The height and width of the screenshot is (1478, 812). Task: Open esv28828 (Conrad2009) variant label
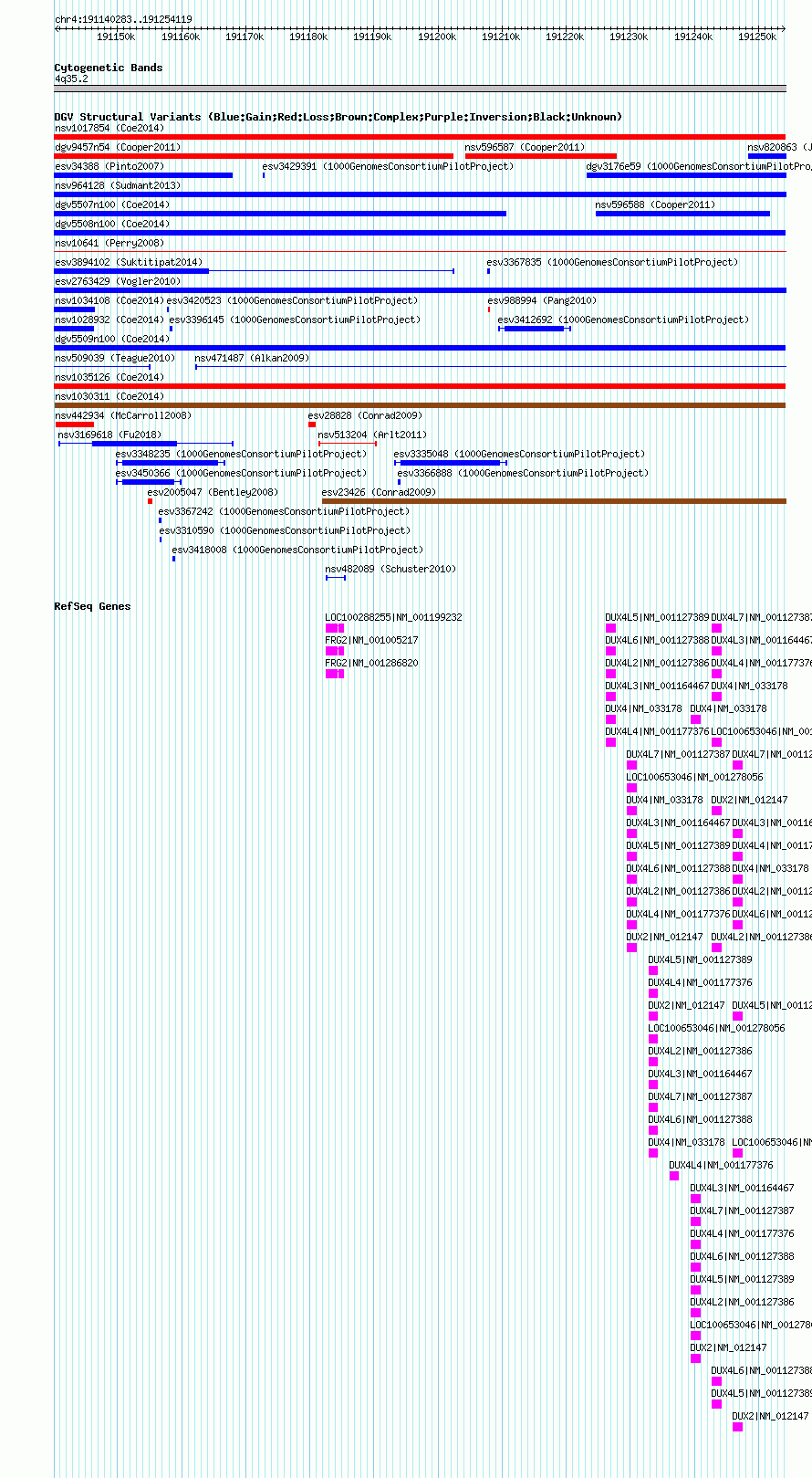[x=365, y=415]
